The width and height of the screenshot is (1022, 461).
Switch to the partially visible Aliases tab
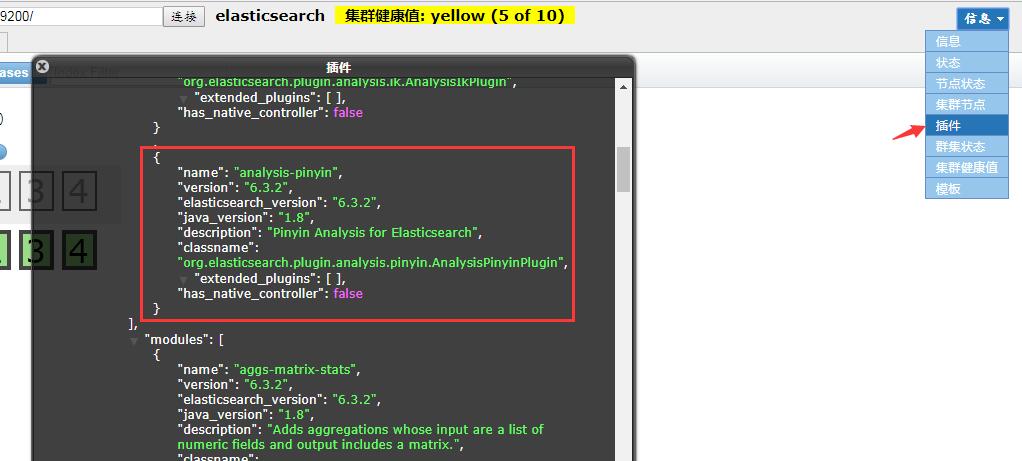pos(14,73)
